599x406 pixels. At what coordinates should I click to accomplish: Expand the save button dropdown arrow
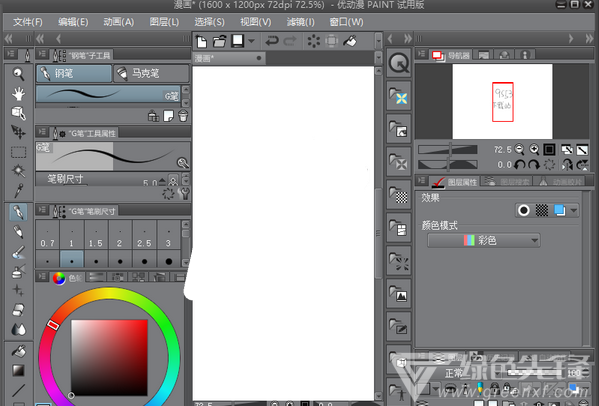251,41
